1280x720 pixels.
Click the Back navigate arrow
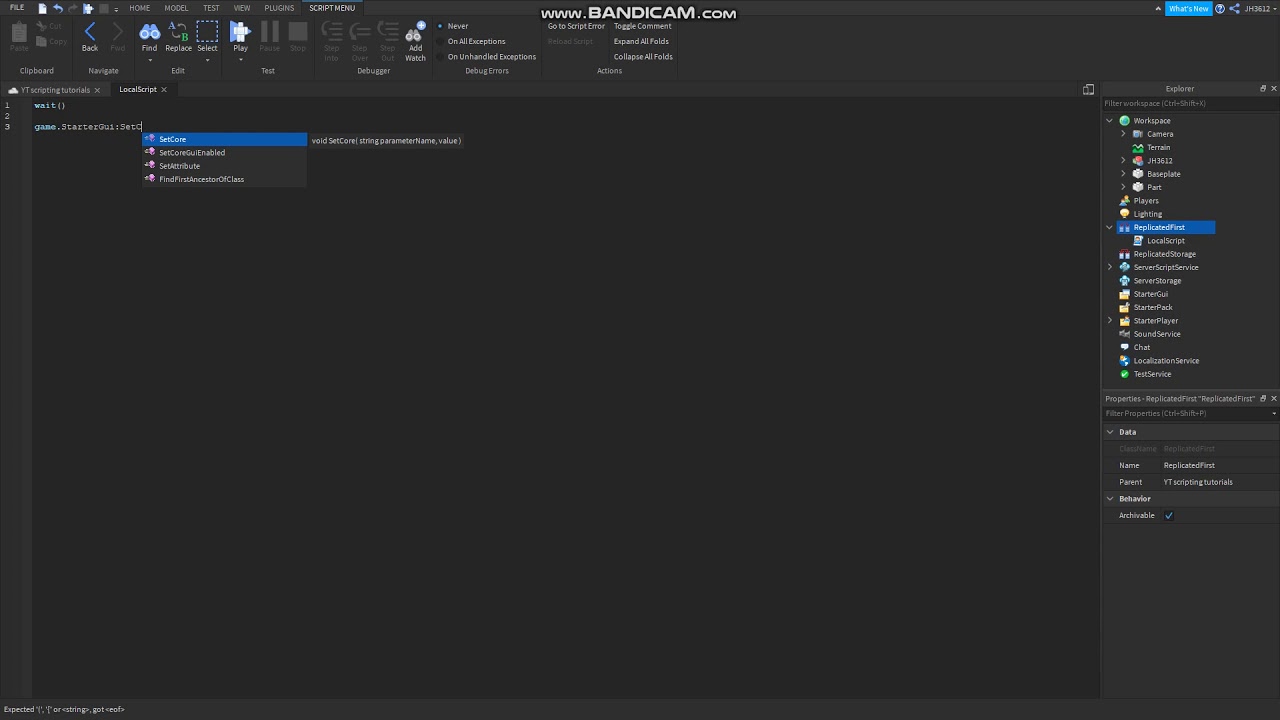[90, 33]
